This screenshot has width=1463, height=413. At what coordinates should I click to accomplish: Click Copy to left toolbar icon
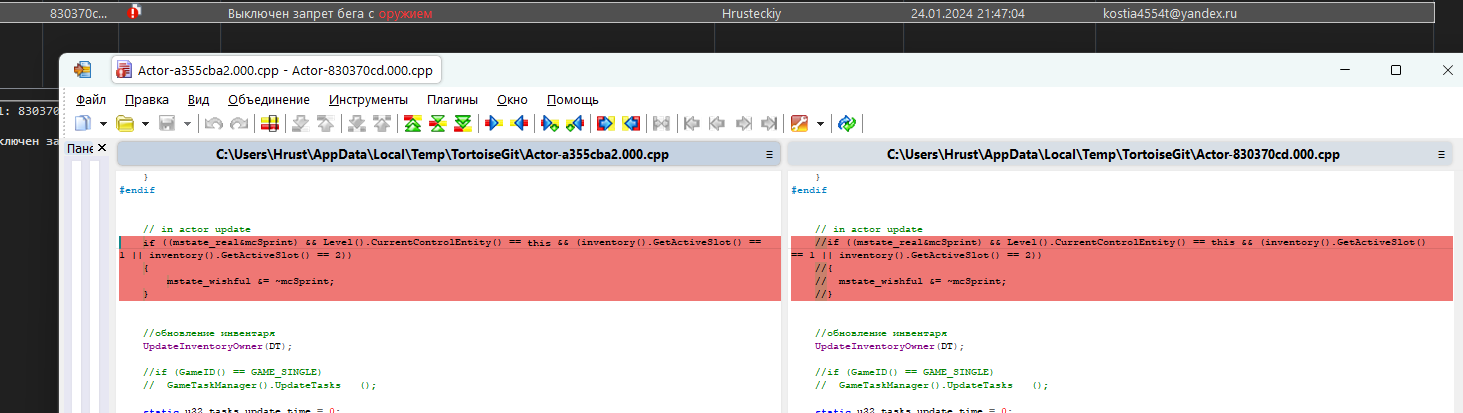tap(519, 123)
